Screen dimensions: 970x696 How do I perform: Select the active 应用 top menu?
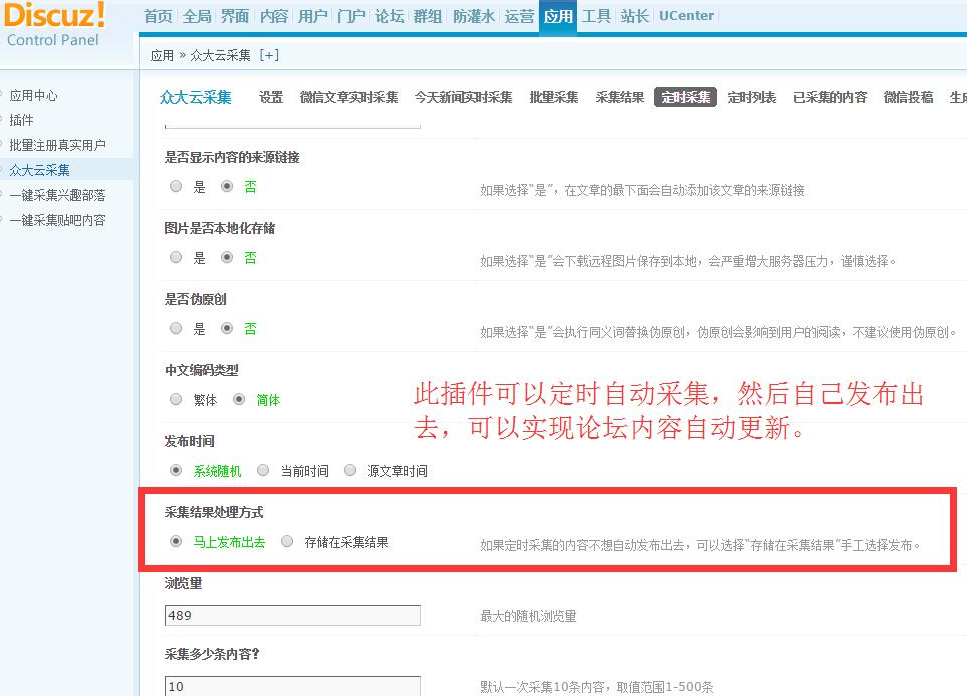point(558,16)
